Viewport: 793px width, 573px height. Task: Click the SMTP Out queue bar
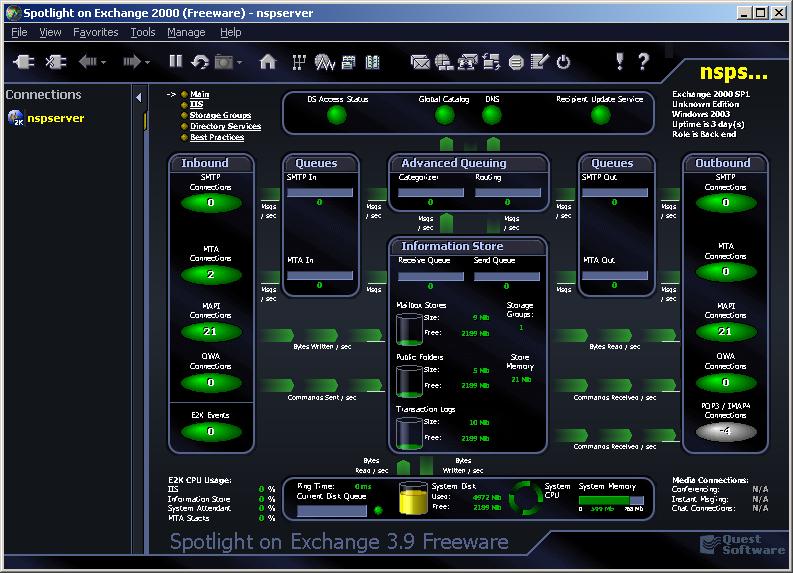(615, 193)
